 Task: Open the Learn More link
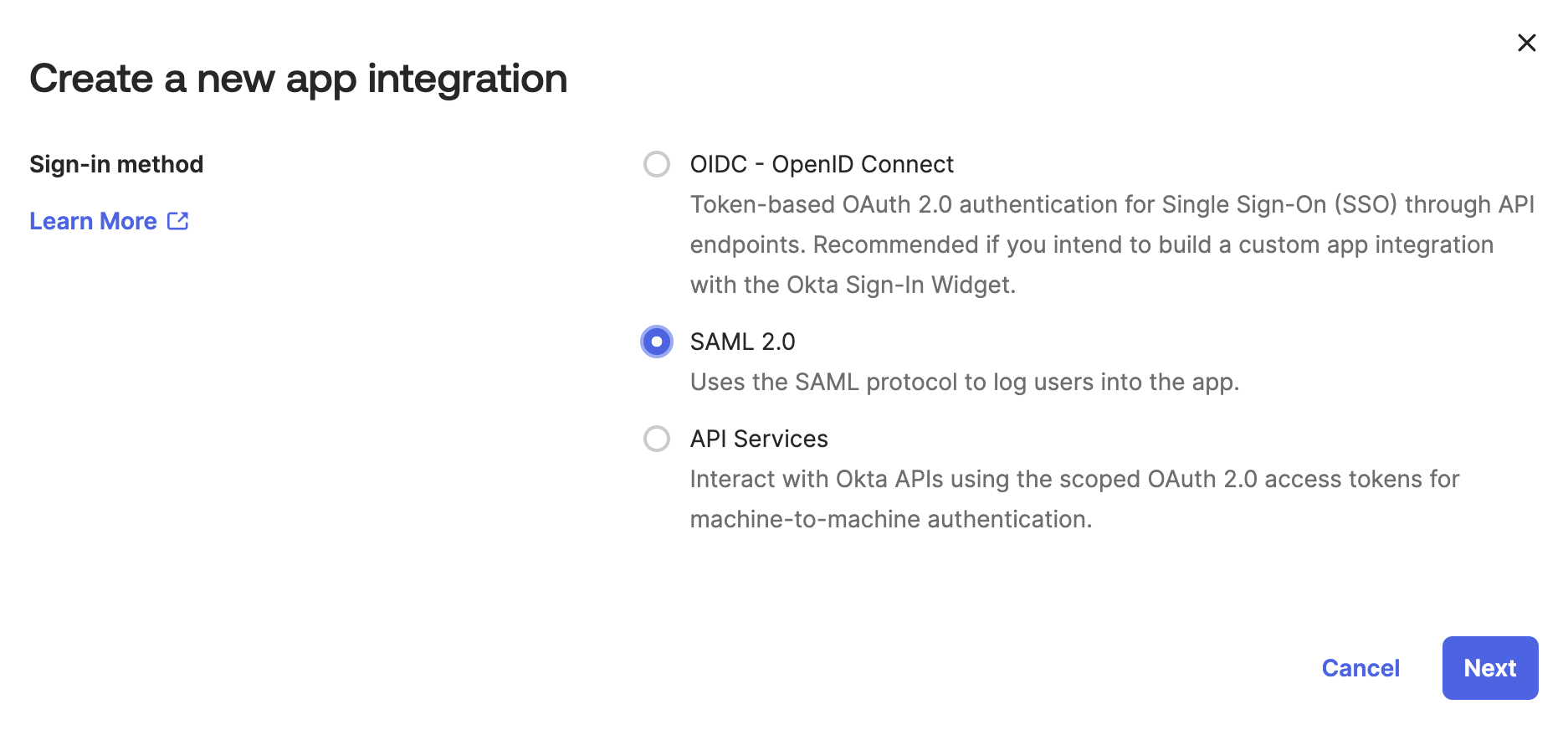click(x=93, y=221)
